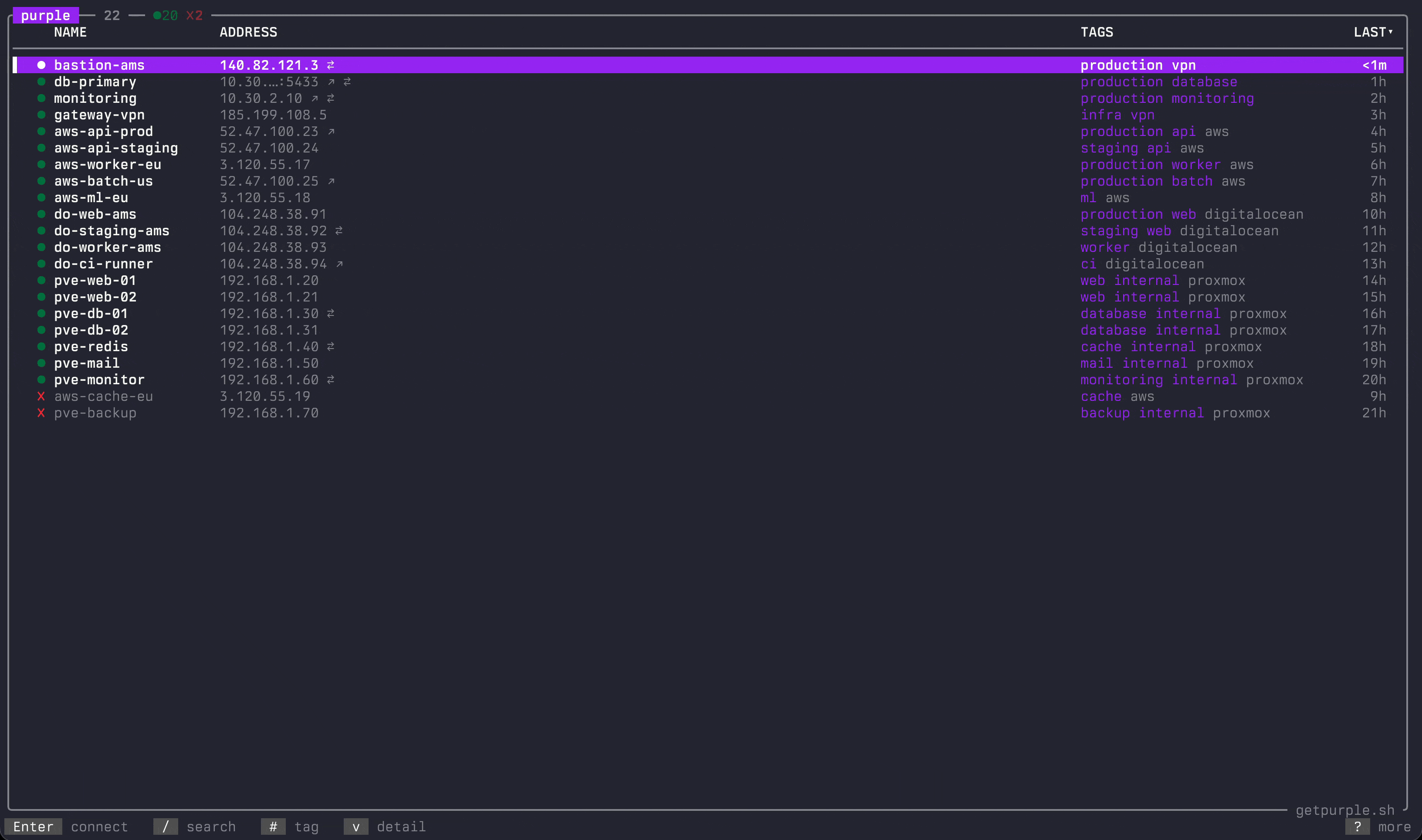
Task: Click the NAME column header
Action: (x=70, y=32)
